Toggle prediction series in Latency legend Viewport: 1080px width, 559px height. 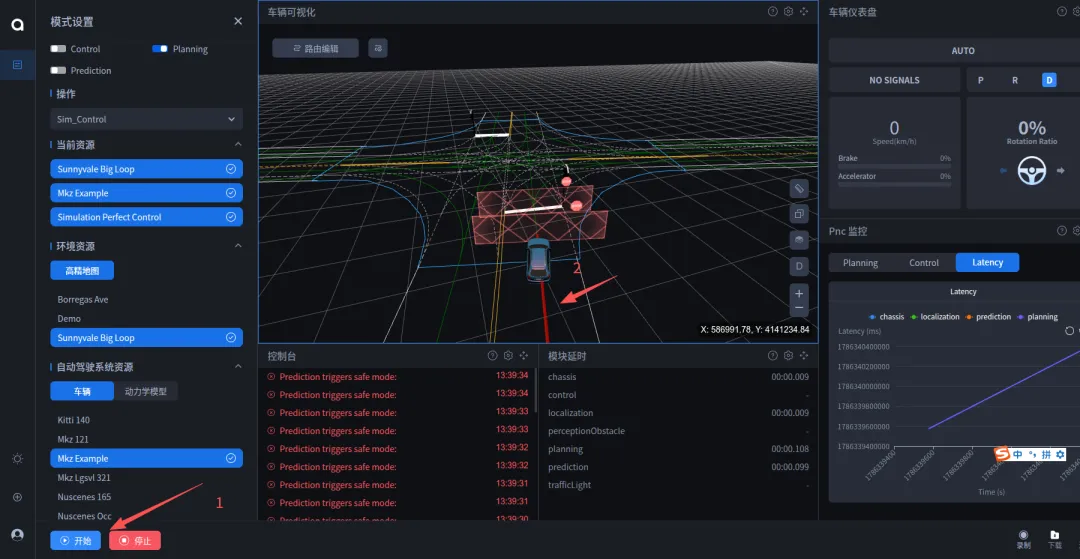tap(988, 317)
